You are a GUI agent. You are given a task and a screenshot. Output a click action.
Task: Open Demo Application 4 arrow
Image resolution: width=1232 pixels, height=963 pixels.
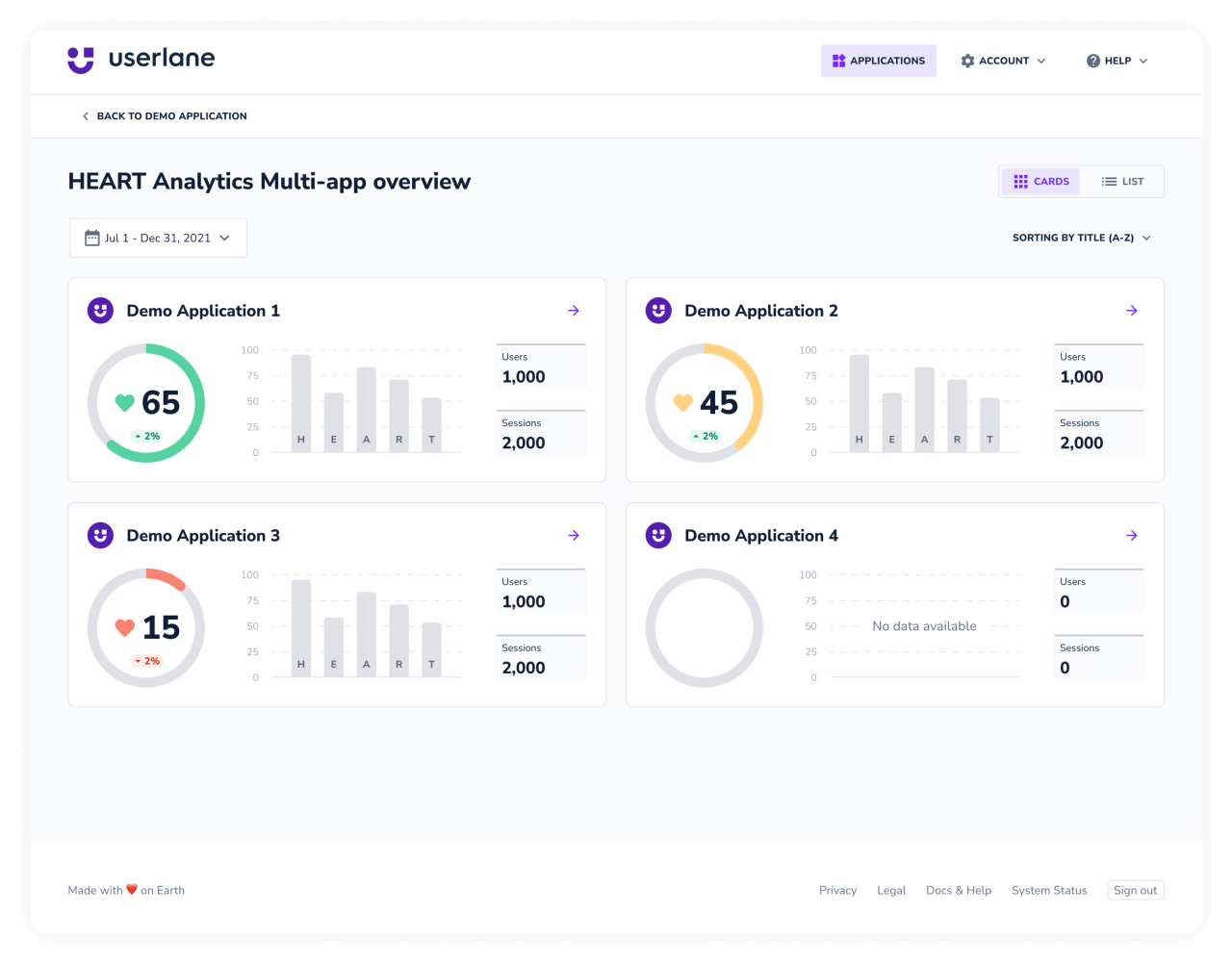pos(1132,536)
